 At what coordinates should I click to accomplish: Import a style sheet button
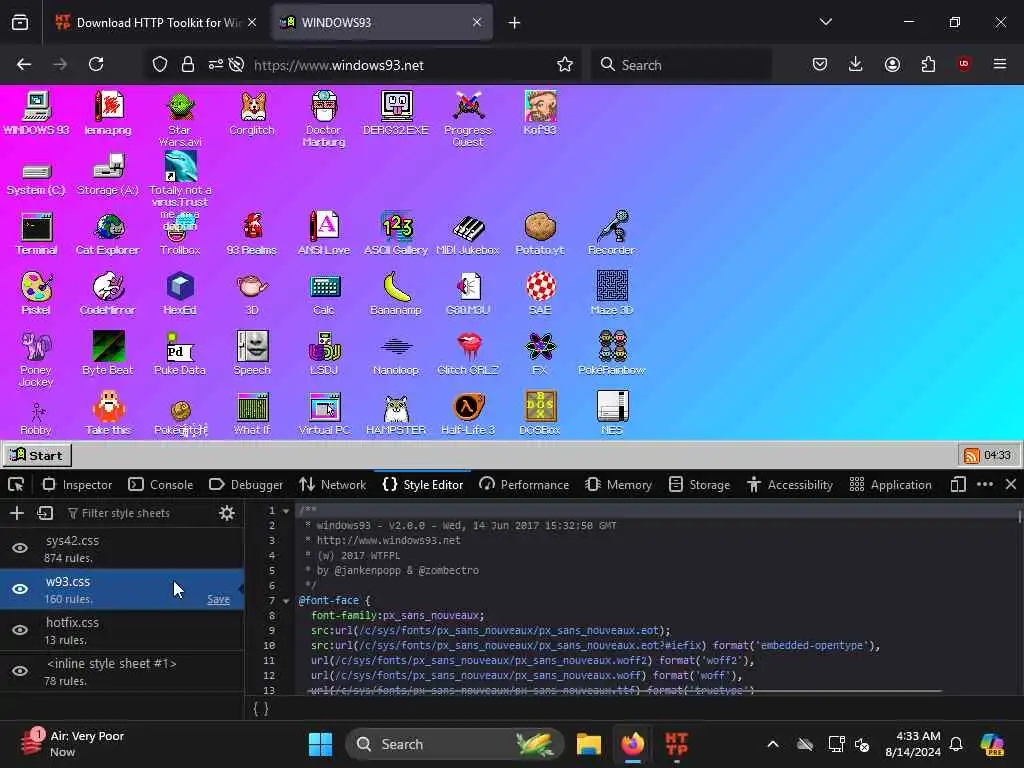pyautogui.click(x=45, y=513)
